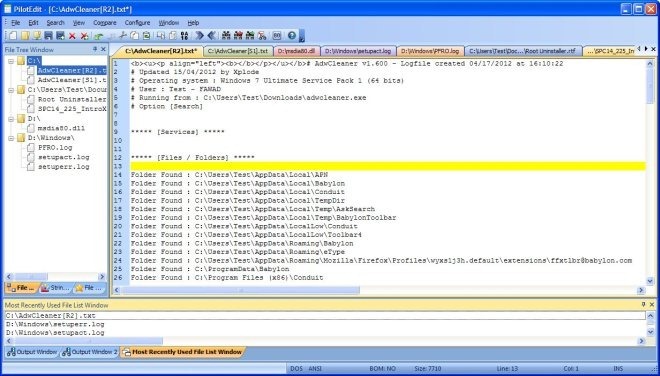Select msdia80.dll in file tree

coord(61,128)
